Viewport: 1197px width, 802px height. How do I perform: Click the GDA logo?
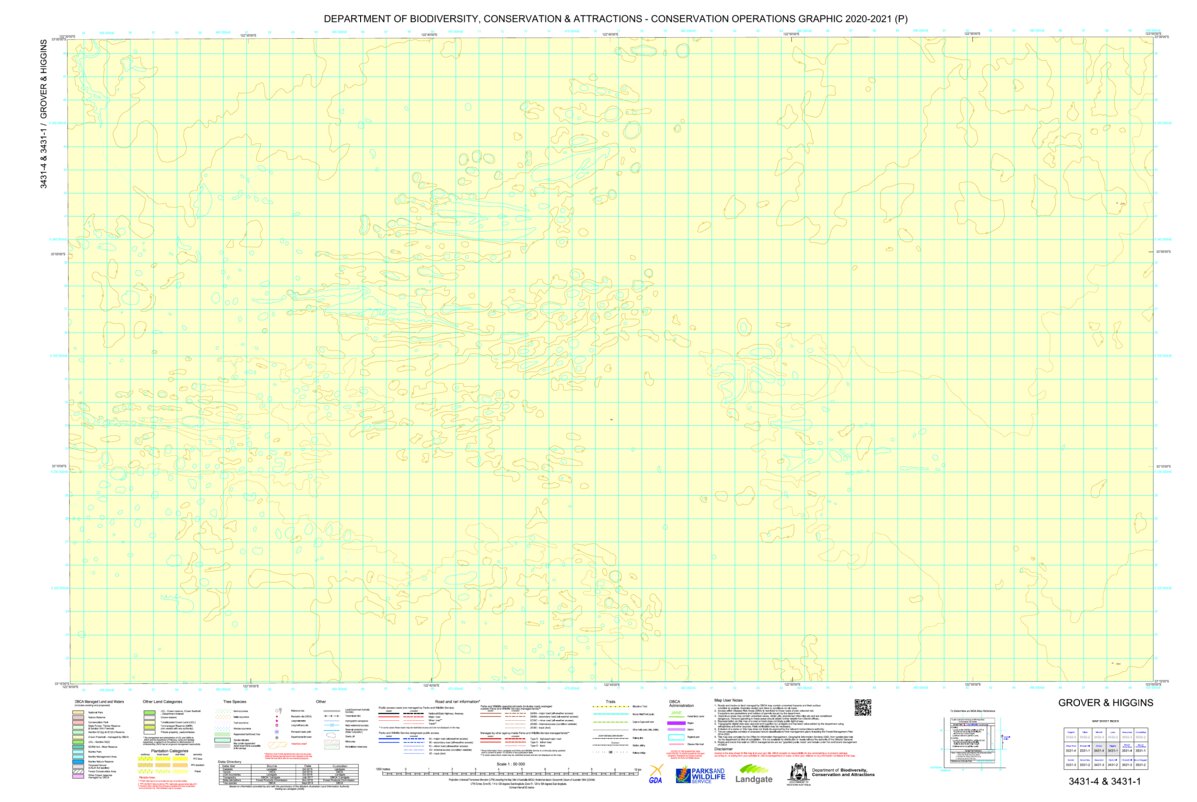pos(657,774)
